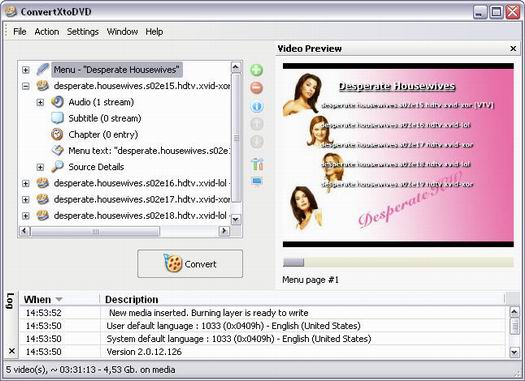525x381 pixels.
Task: Click the Log vertical tab label
Action: tap(10, 301)
